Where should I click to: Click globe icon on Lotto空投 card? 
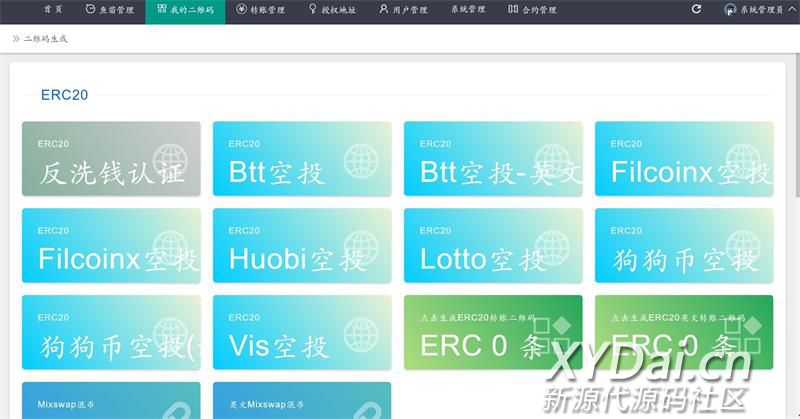[x=553, y=248]
